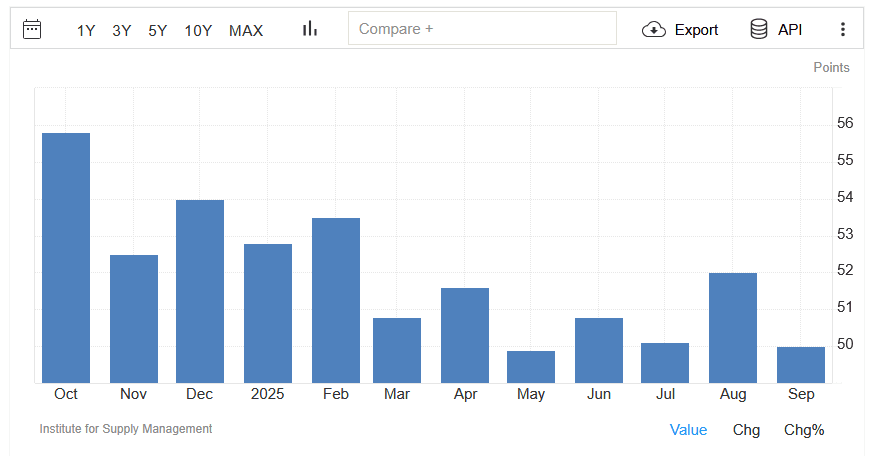Open the calendar date range picker
The width and height of the screenshot is (882, 456).
(x=32, y=29)
